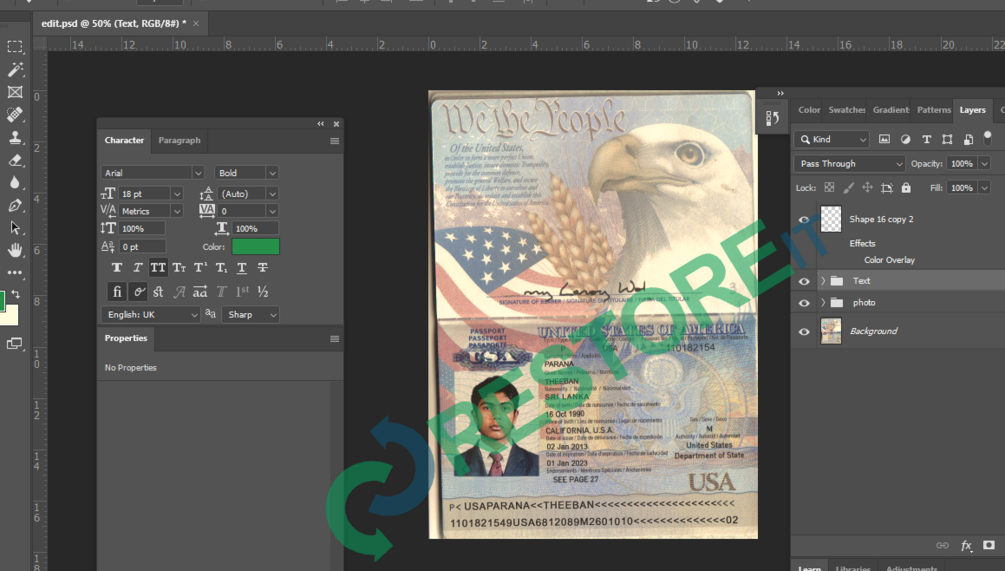Filter layers by smart objects icon
This screenshot has width=1005, height=571.
(968, 139)
